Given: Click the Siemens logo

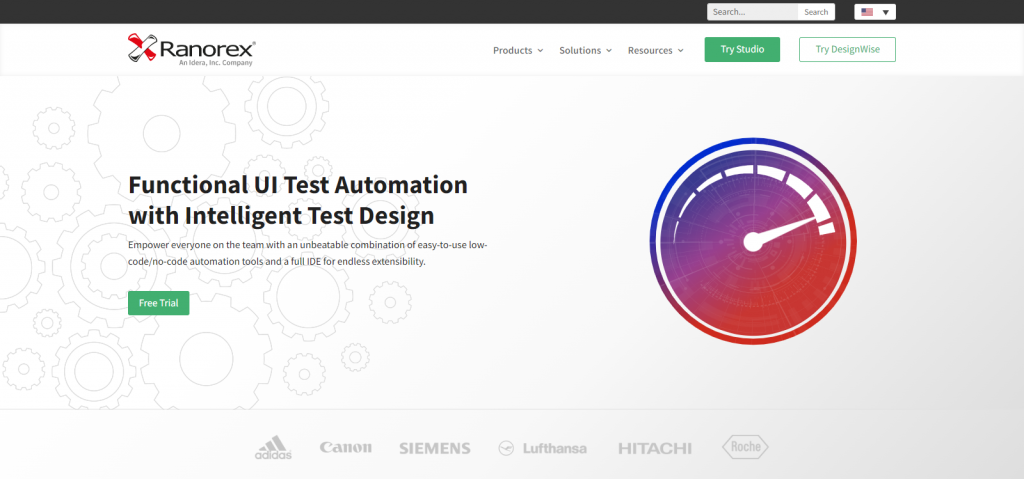Looking at the screenshot, I should pyautogui.click(x=435, y=448).
